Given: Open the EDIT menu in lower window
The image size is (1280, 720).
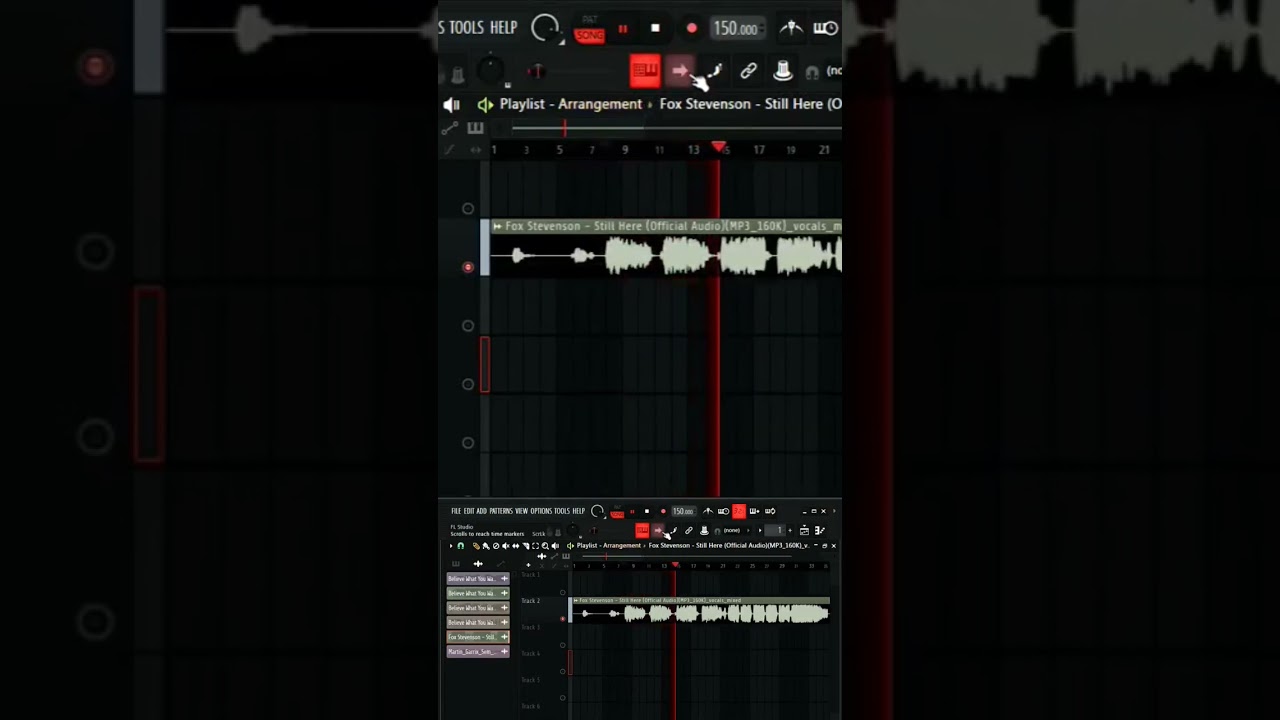Looking at the screenshot, I should pos(469,511).
